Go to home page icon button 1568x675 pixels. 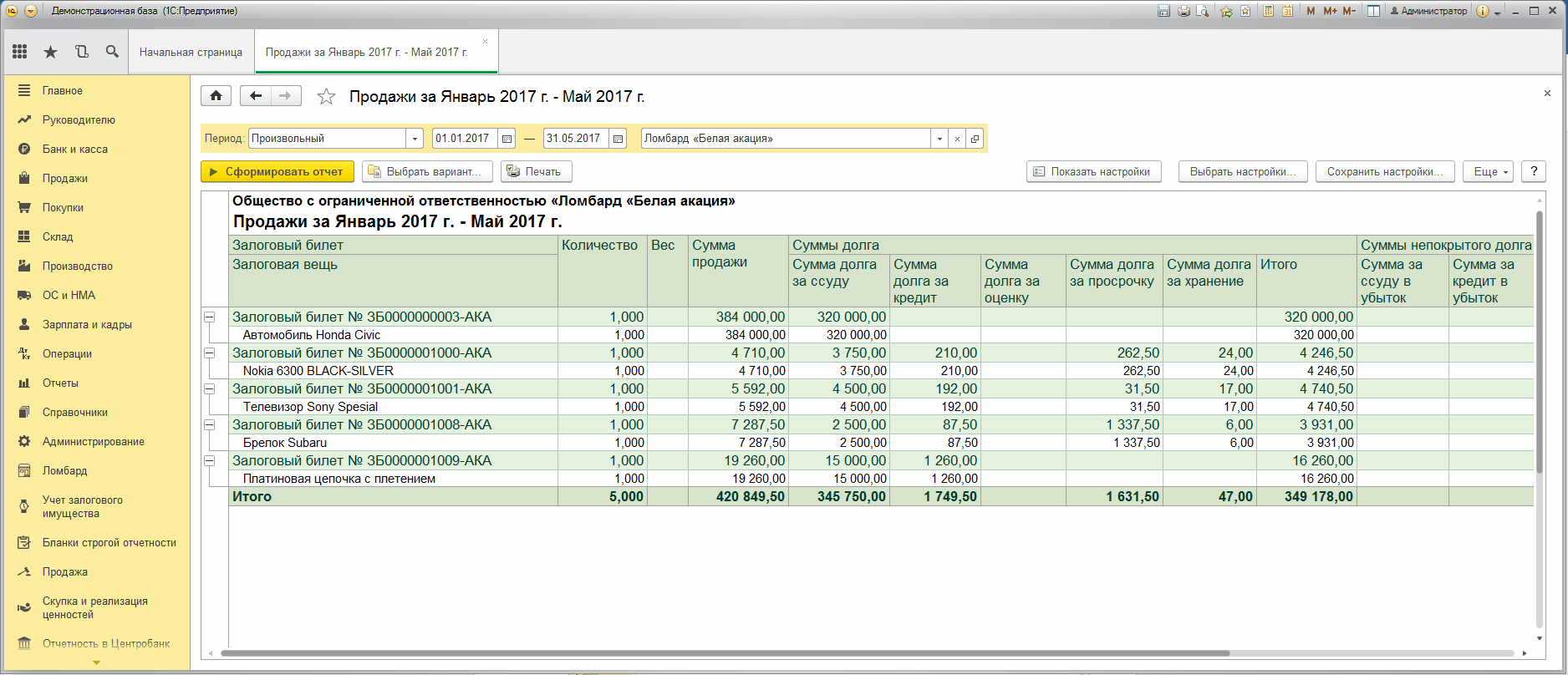tap(216, 96)
